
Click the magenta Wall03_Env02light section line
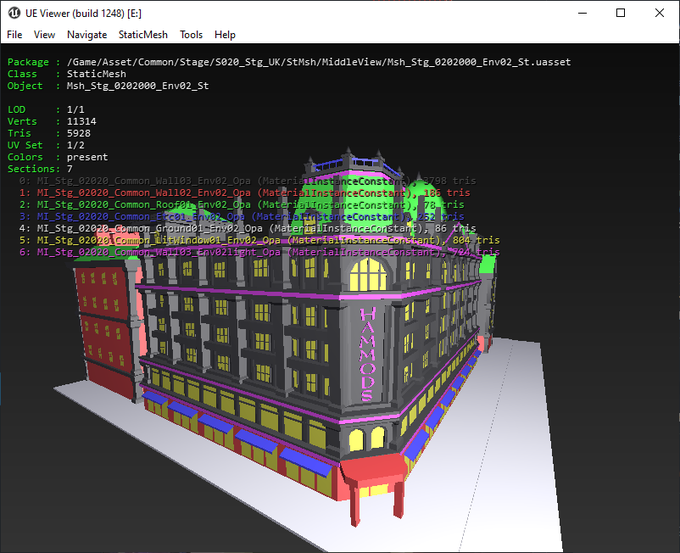click(x=260, y=252)
